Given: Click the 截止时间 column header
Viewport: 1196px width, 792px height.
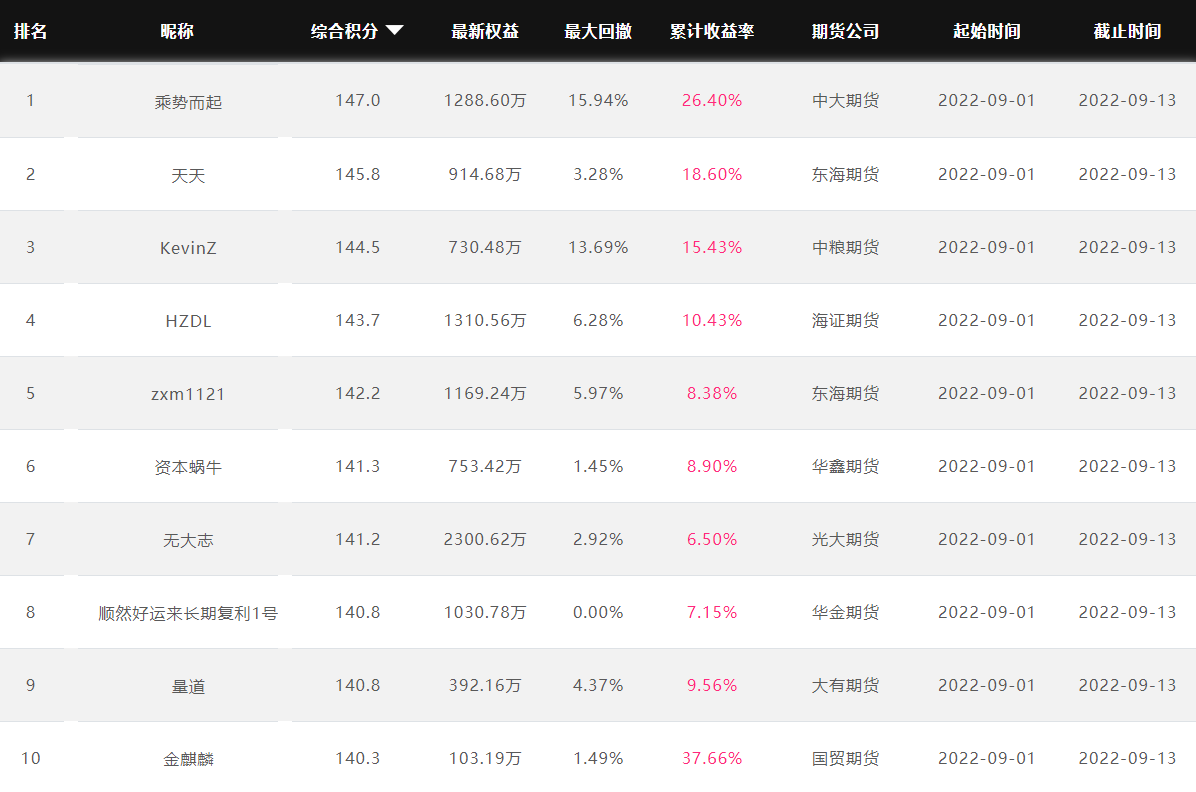Looking at the screenshot, I should tap(1127, 31).
